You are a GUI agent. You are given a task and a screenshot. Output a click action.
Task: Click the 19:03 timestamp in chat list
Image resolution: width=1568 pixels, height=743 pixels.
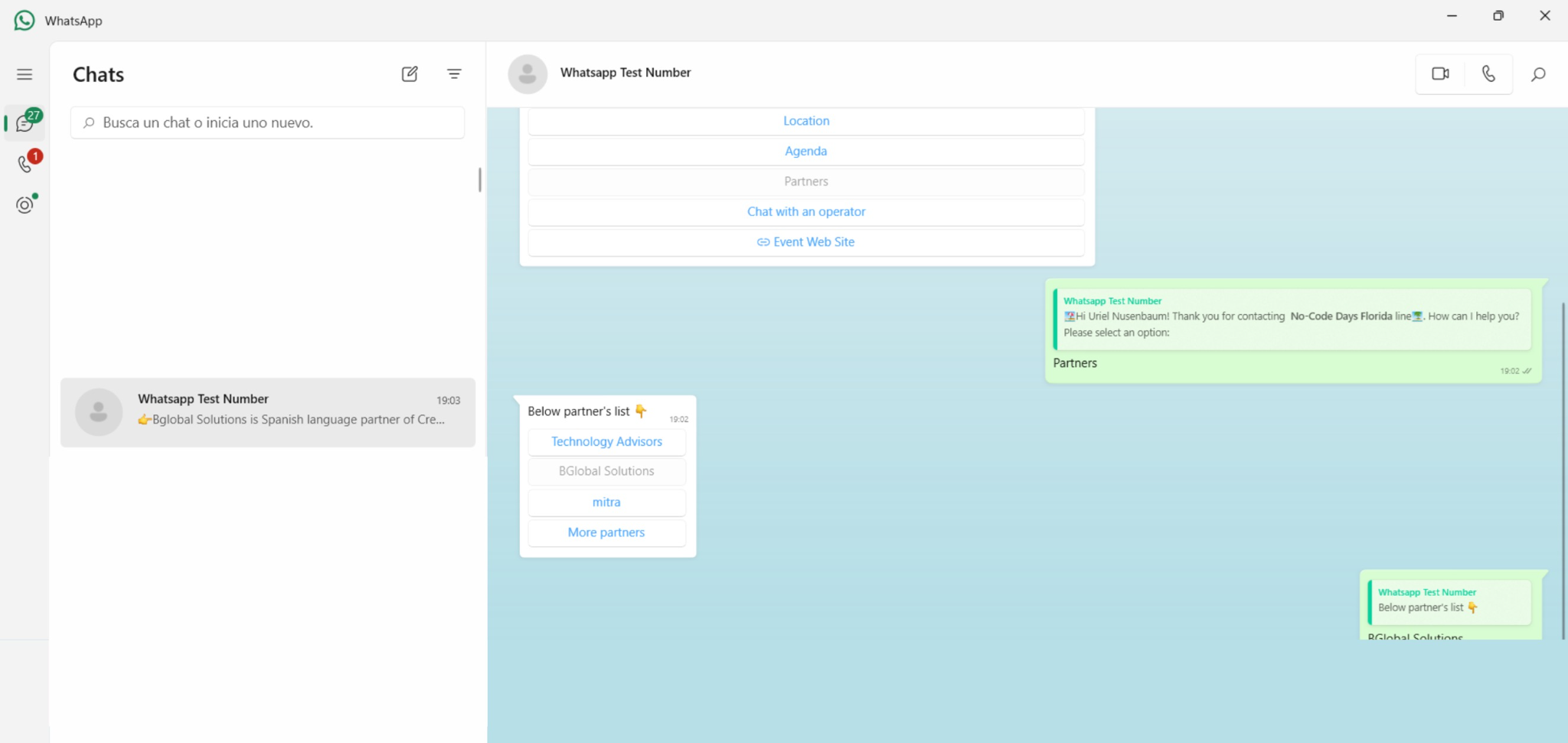(448, 401)
